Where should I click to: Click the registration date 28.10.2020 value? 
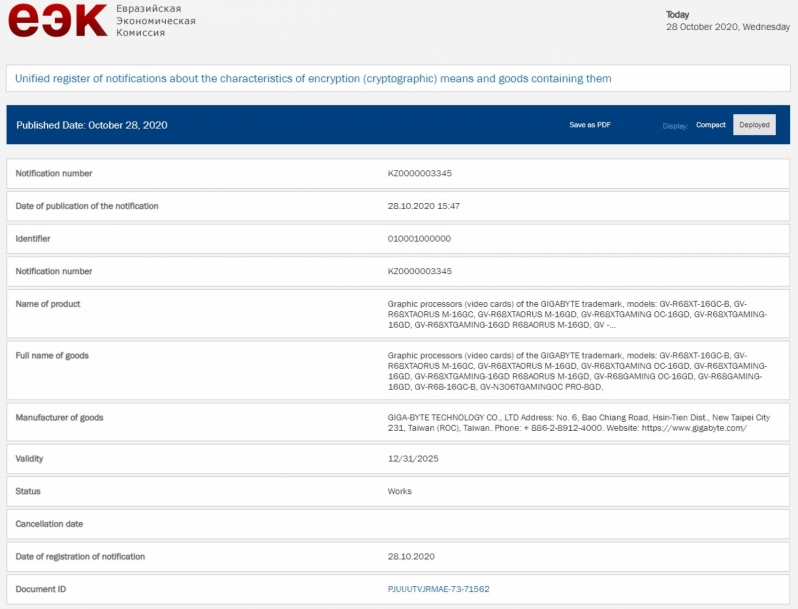[411, 557]
